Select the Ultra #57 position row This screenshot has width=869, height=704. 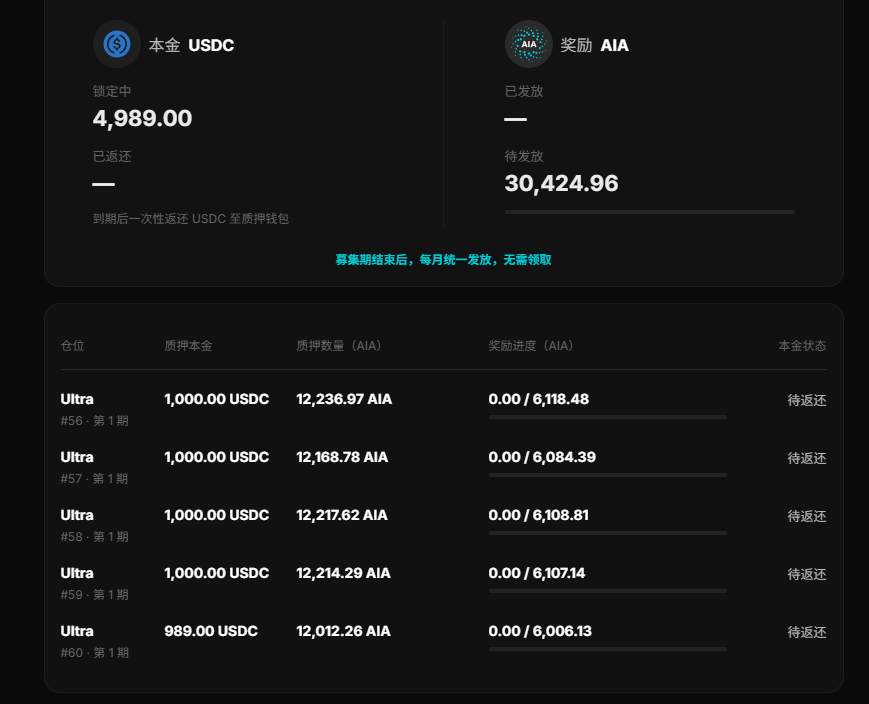pos(443,467)
